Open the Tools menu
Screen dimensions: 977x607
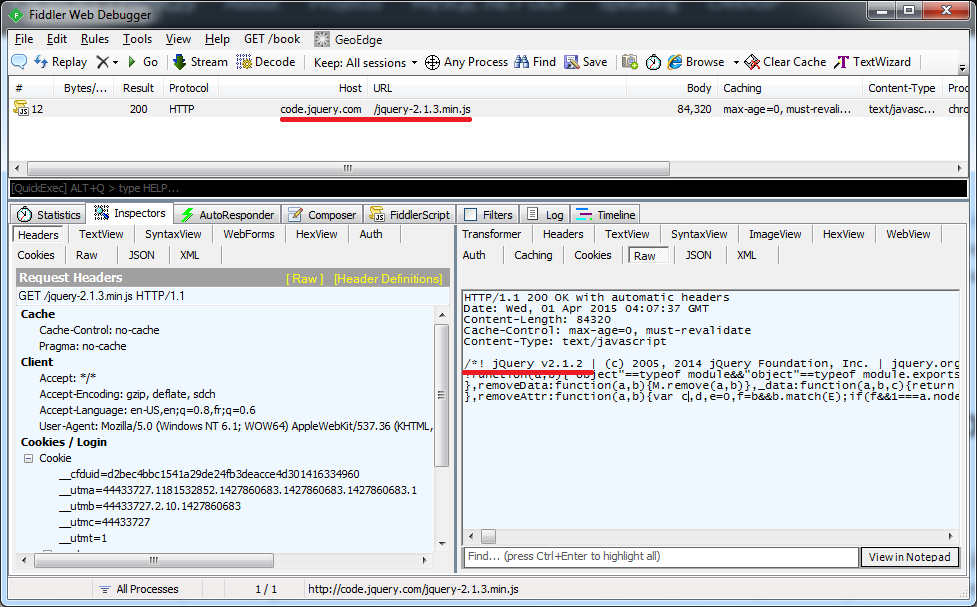tap(137, 39)
